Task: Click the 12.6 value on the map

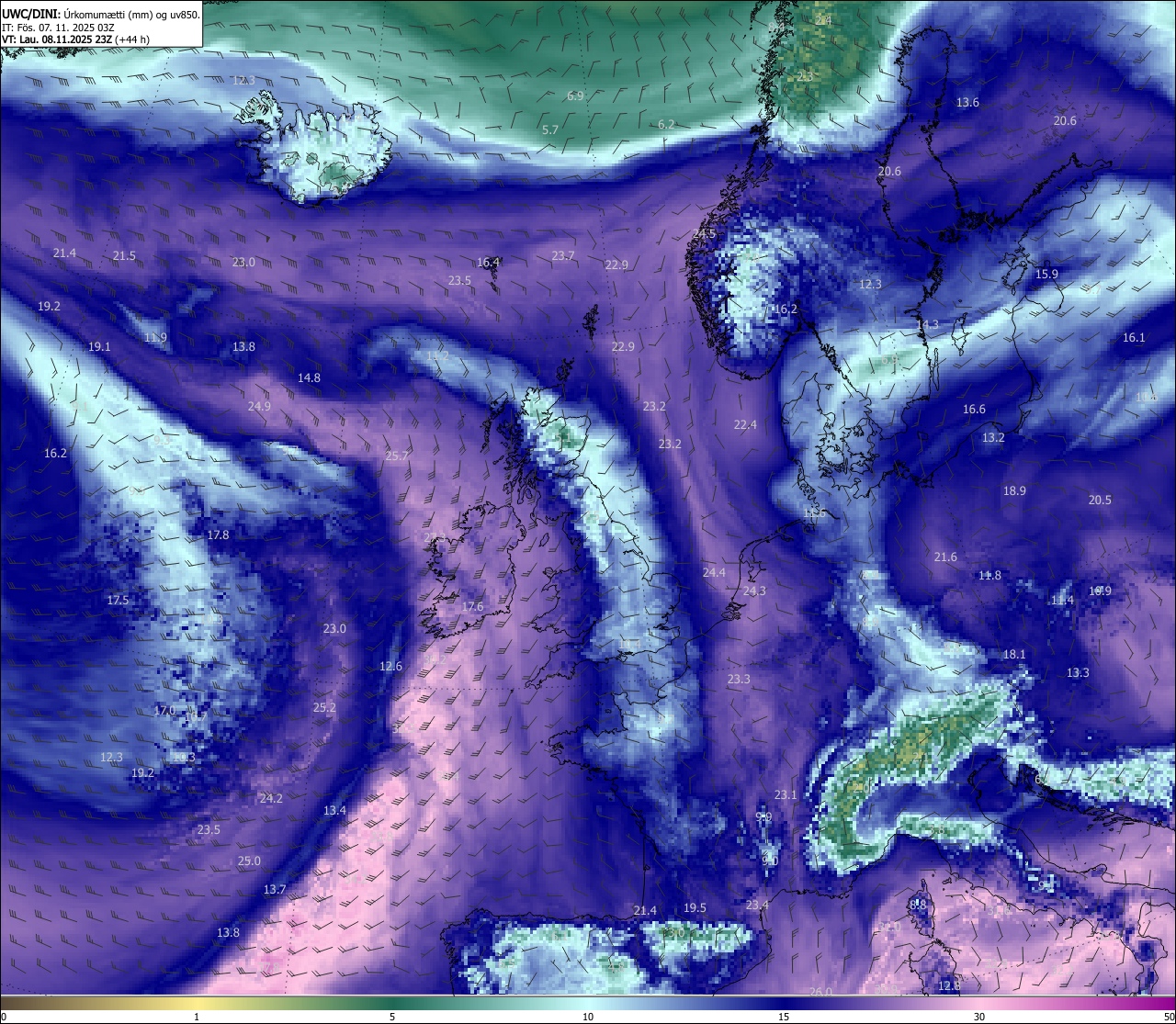Action: (x=390, y=666)
